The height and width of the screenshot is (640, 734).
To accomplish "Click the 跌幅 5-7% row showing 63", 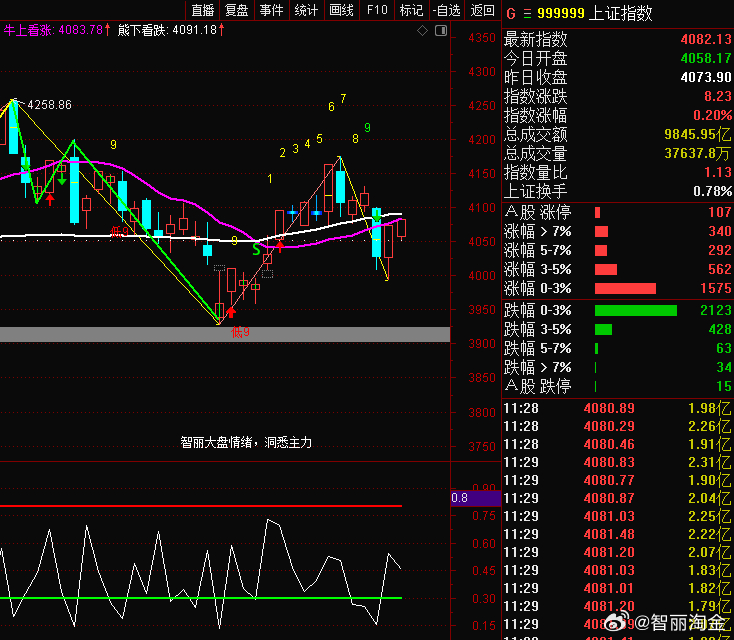I will coord(617,348).
